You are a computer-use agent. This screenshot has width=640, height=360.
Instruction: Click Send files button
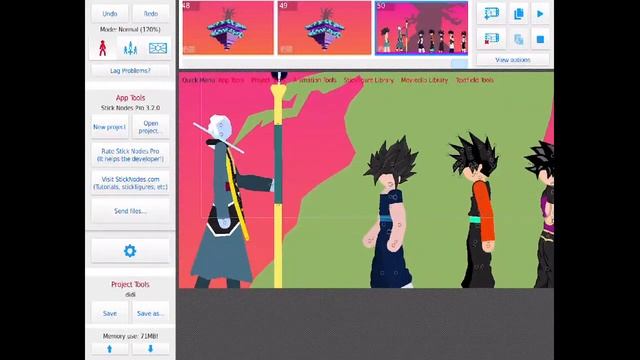point(130,211)
